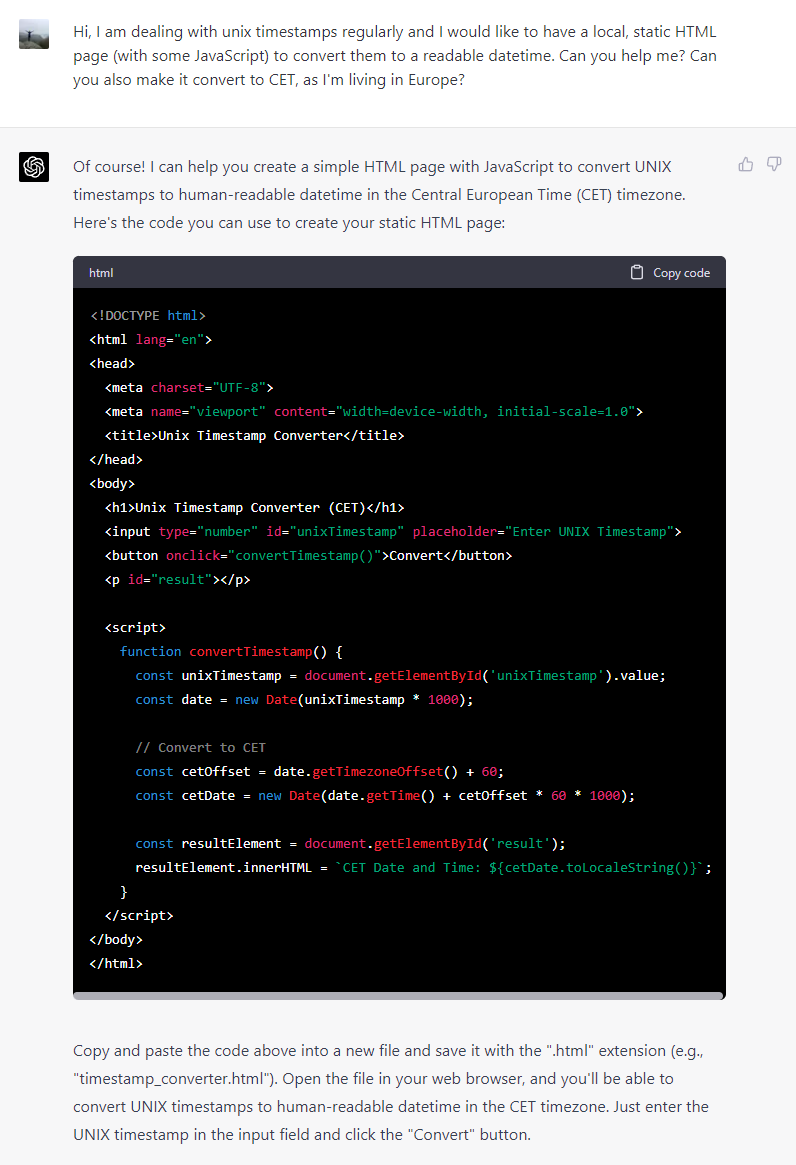Click the '<!DOCTYPE html>' code line
The image size is (796, 1165).
147,316
